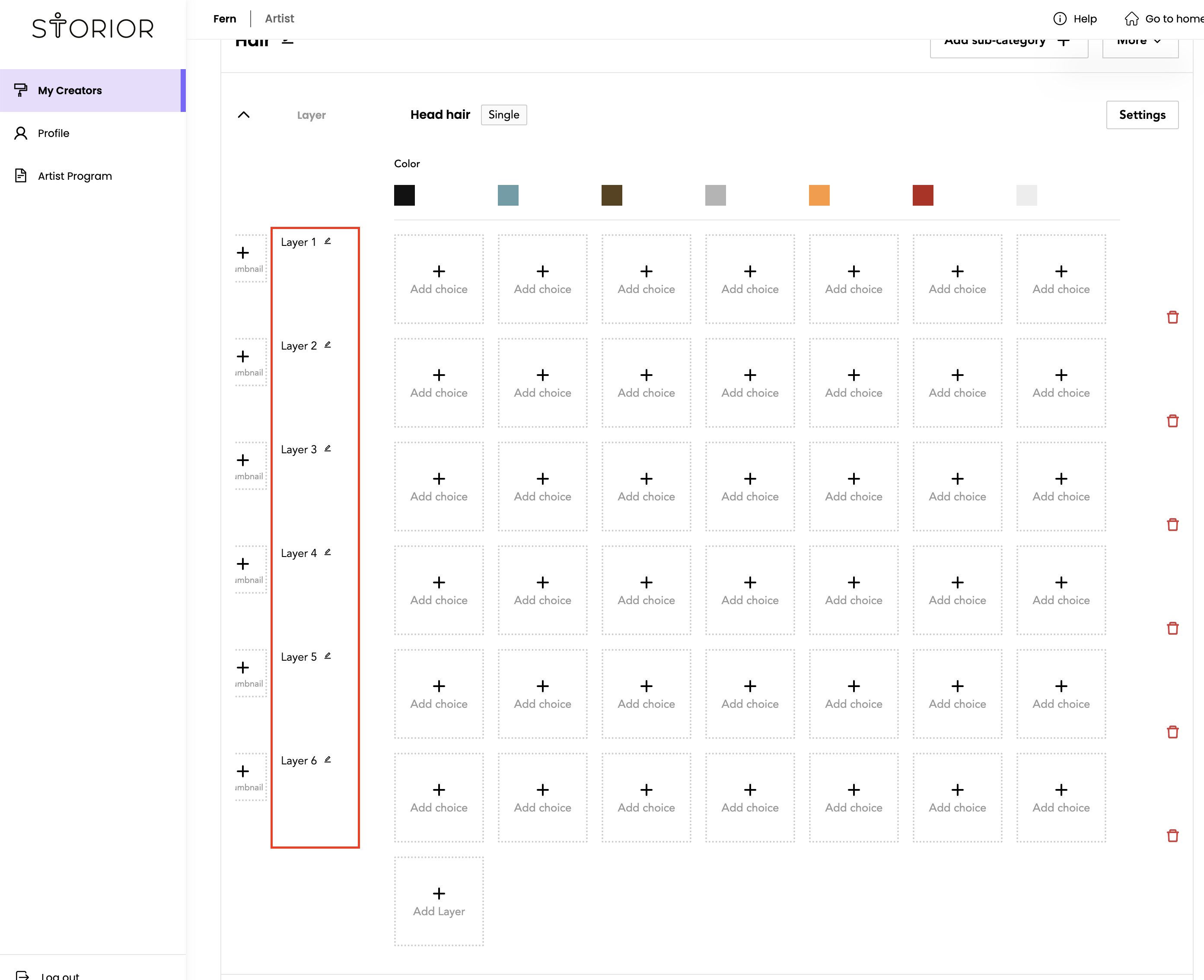Click the Single selection mode tag

click(x=503, y=115)
